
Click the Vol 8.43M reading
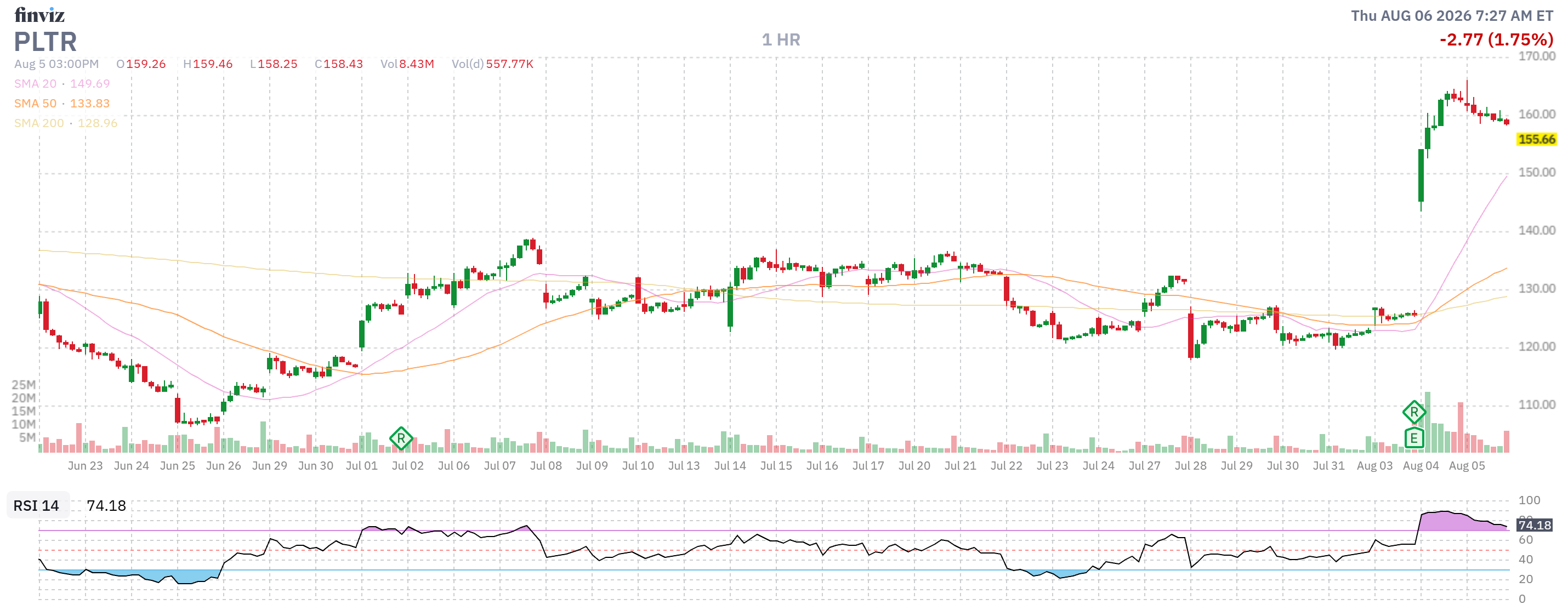coord(407,64)
